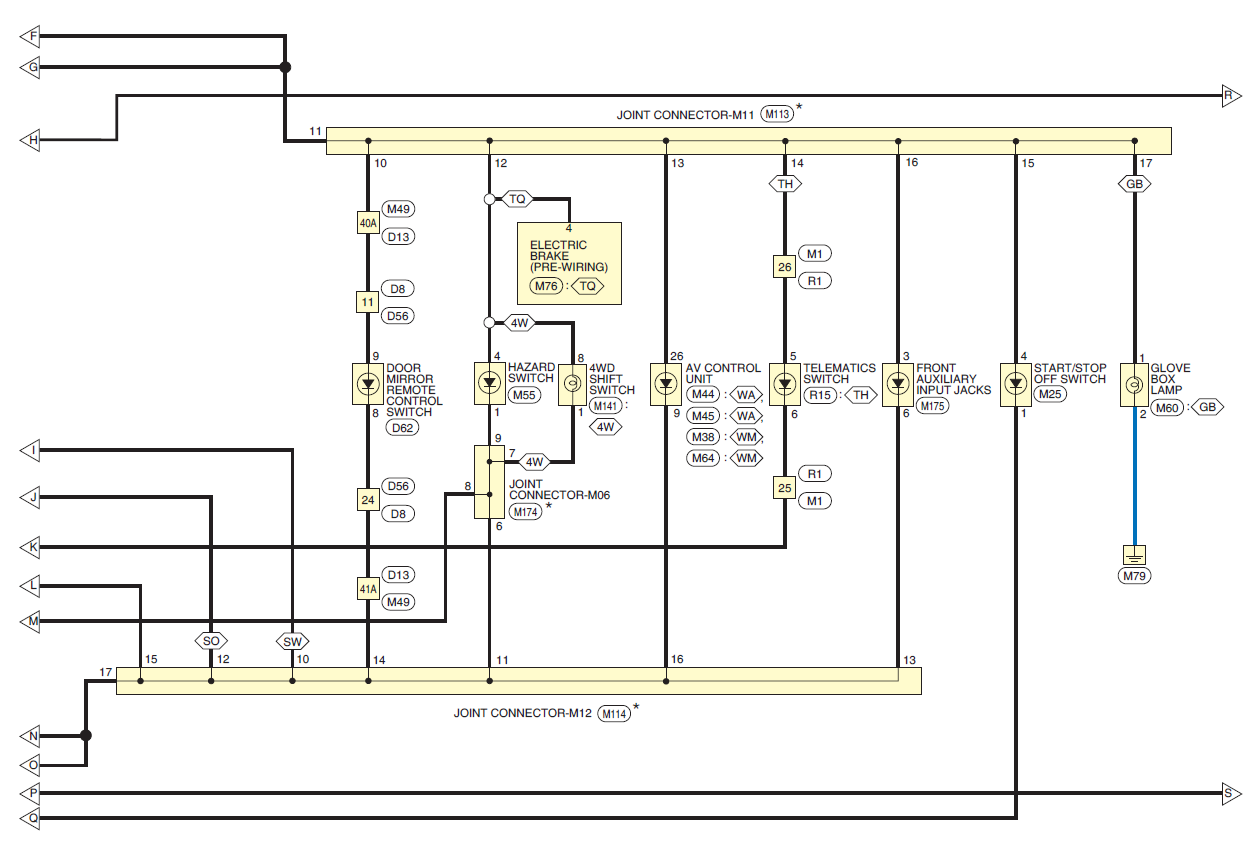Viewport: 1257px width, 856px height.
Task: Select the FRONT AUXILIARY INPUT JACKS text
Action: click(x=954, y=379)
